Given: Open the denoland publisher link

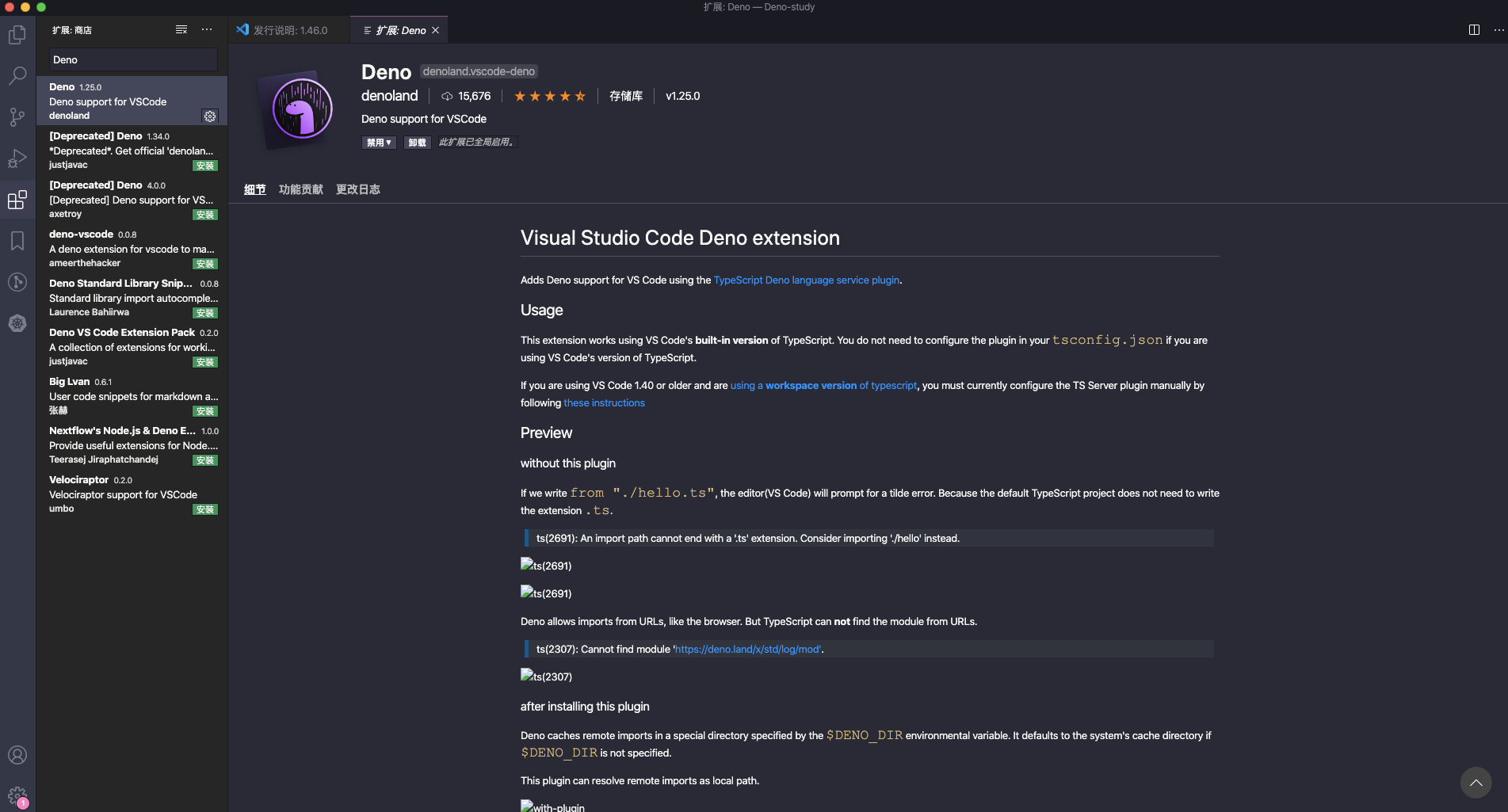Looking at the screenshot, I should click(389, 96).
